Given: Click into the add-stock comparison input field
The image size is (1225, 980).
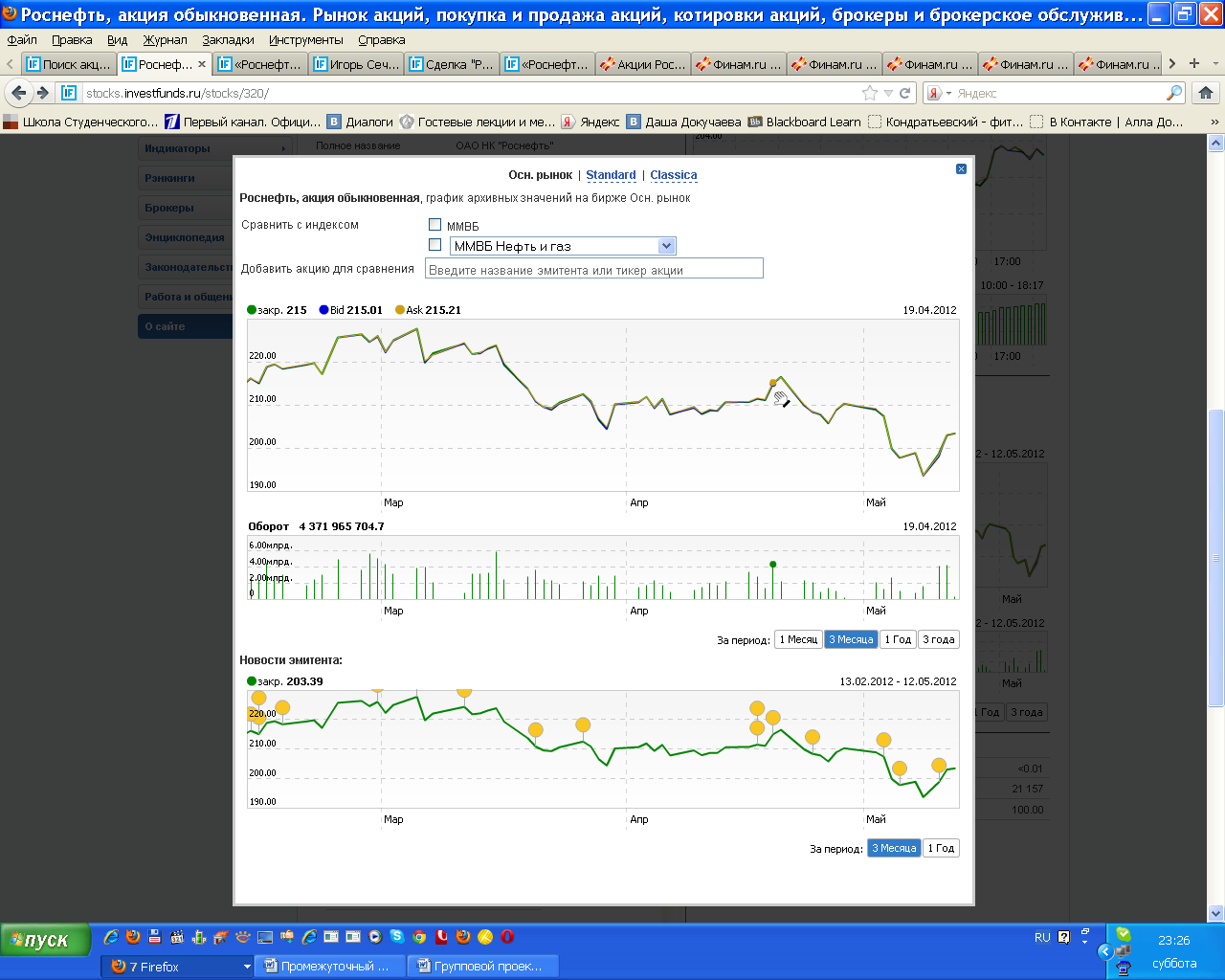Looking at the screenshot, I should 594,269.
